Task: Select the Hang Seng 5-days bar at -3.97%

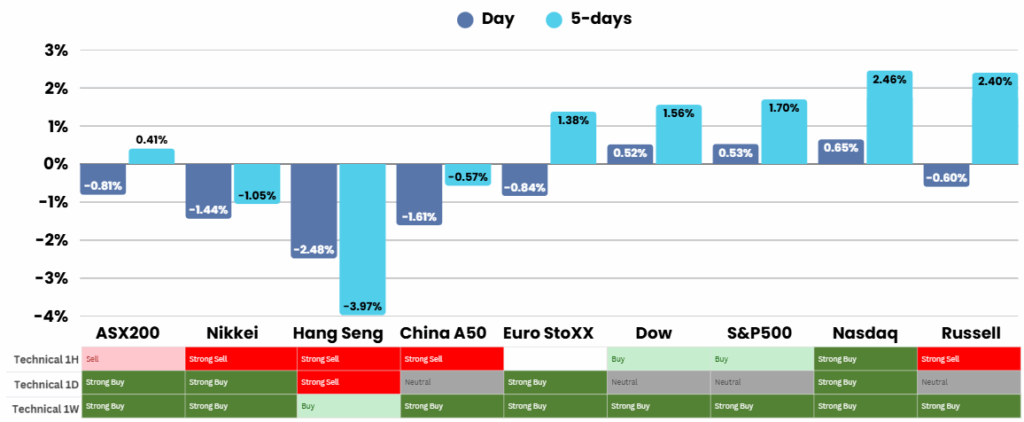Action: tap(362, 238)
